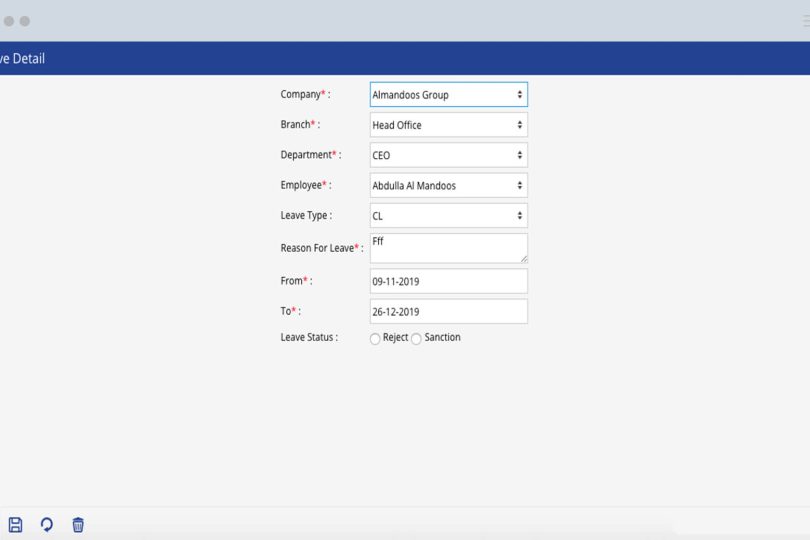Expand the Employee dropdown showing Abdulla Al Mandoos

(x=448, y=186)
